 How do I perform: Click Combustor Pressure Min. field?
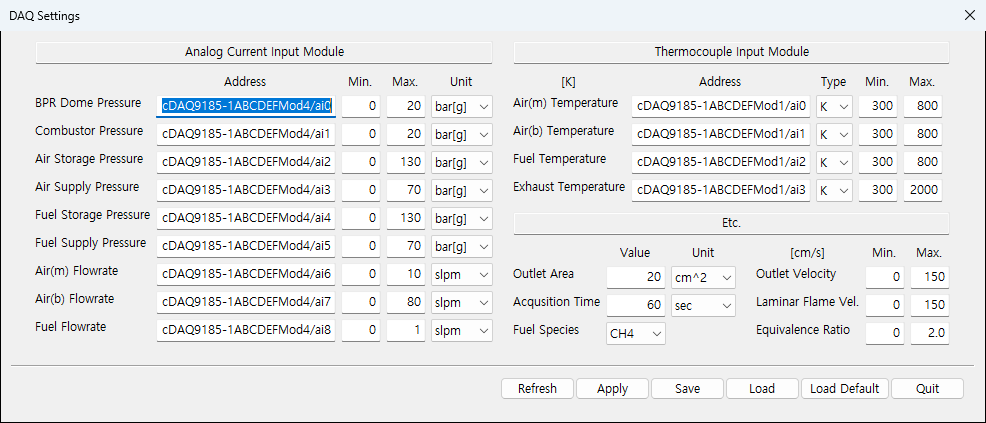361,135
